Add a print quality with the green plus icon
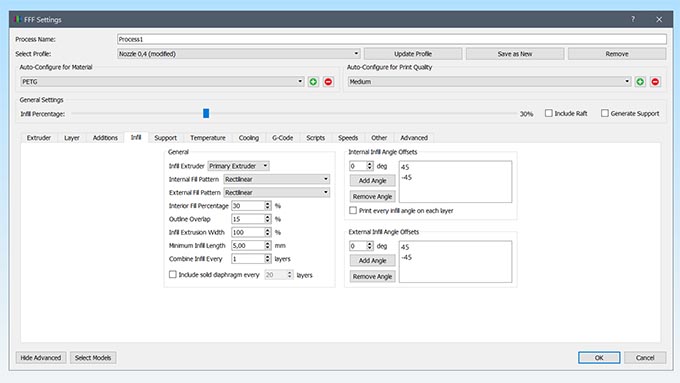The width and height of the screenshot is (680, 383). [x=640, y=82]
